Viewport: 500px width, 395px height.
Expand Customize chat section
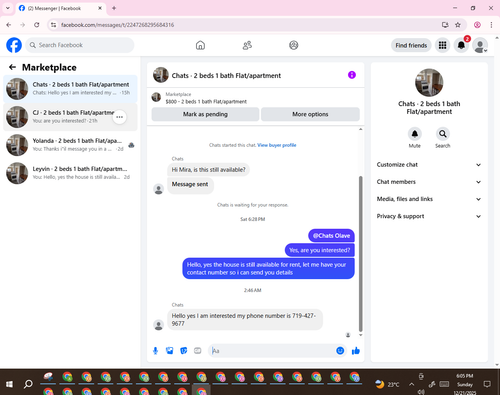click(x=429, y=165)
